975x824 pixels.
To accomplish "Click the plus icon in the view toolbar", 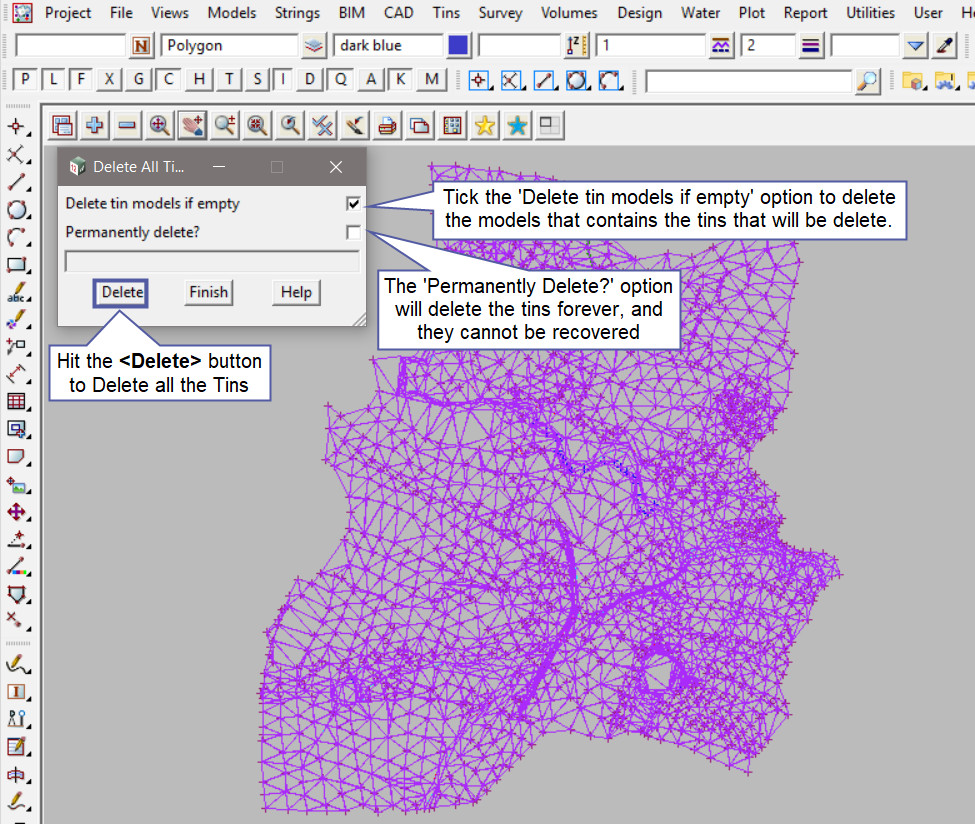I will pyautogui.click(x=95, y=125).
